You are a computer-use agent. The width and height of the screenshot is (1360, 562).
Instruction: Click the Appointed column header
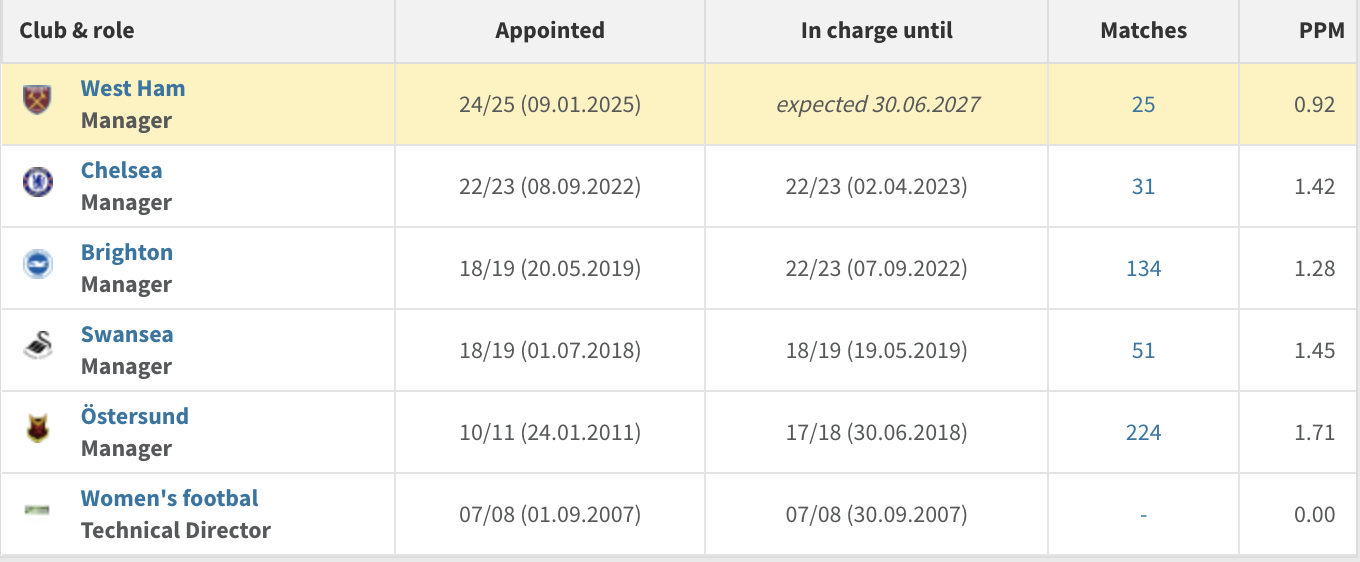pos(549,31)
